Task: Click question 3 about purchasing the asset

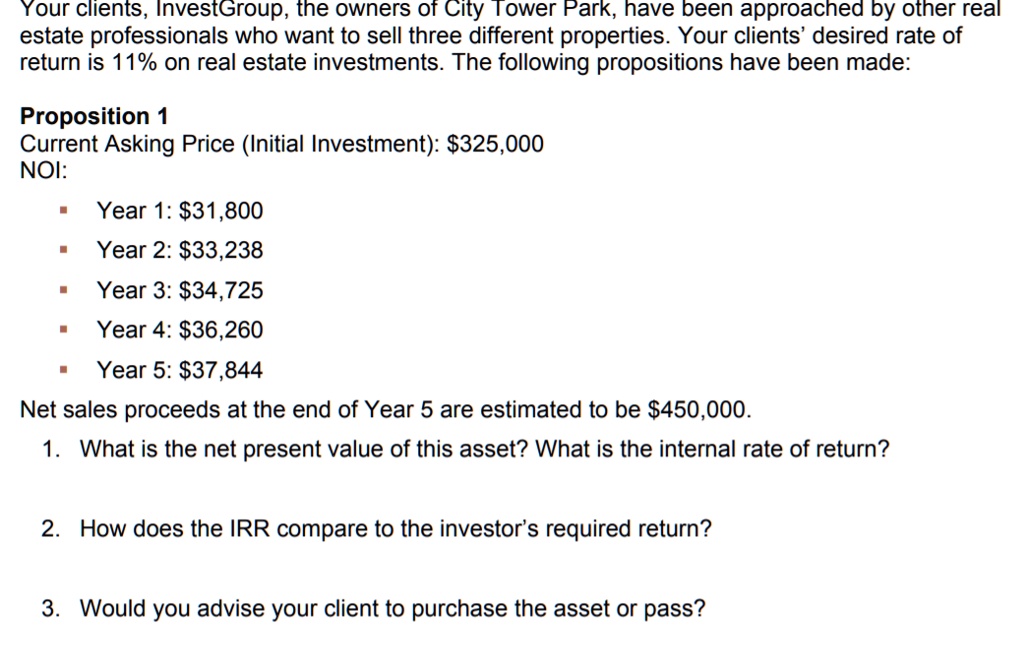Action: (374, 608)
